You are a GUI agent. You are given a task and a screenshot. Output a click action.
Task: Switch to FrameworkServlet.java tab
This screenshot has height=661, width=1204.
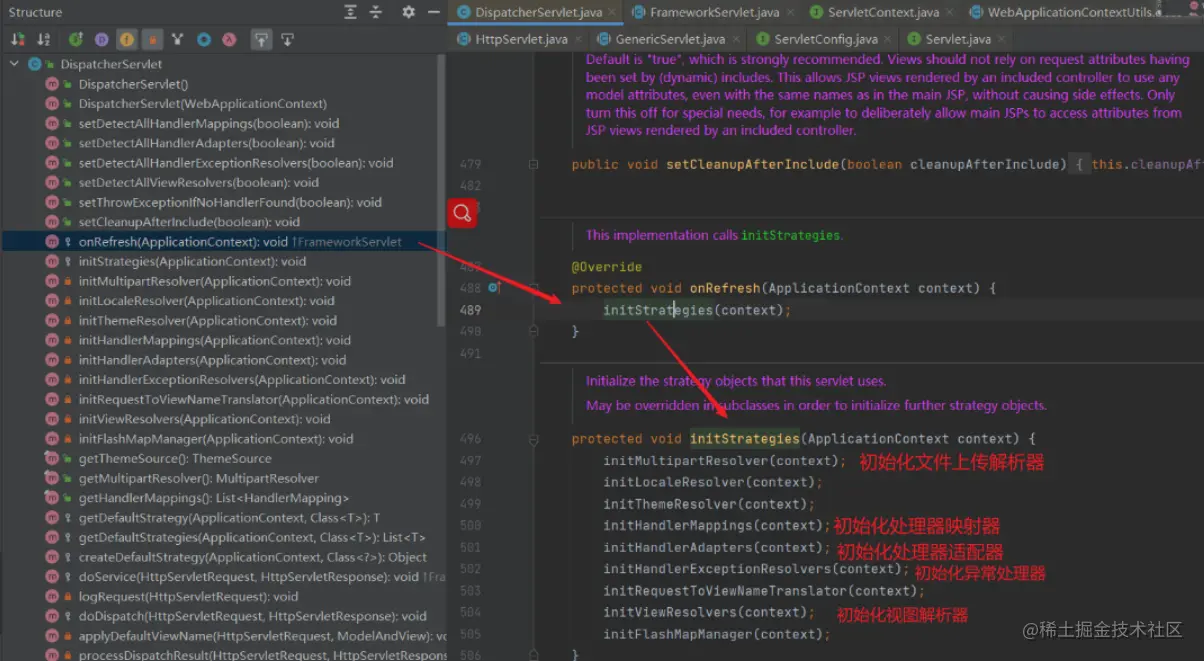pos(713,12)
